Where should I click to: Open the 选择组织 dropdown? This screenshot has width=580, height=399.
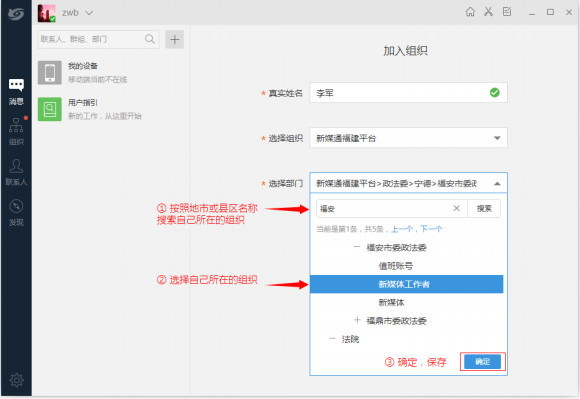click(x=408, y=138)
